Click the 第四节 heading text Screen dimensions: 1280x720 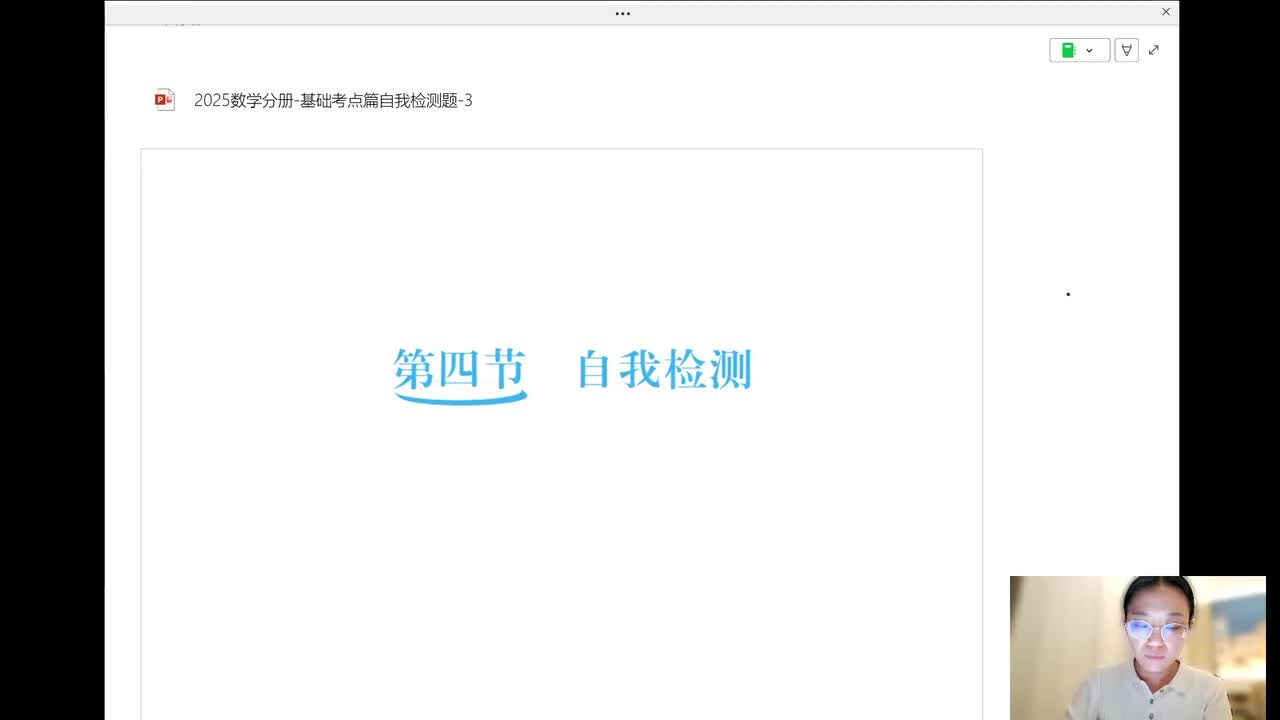459,370
